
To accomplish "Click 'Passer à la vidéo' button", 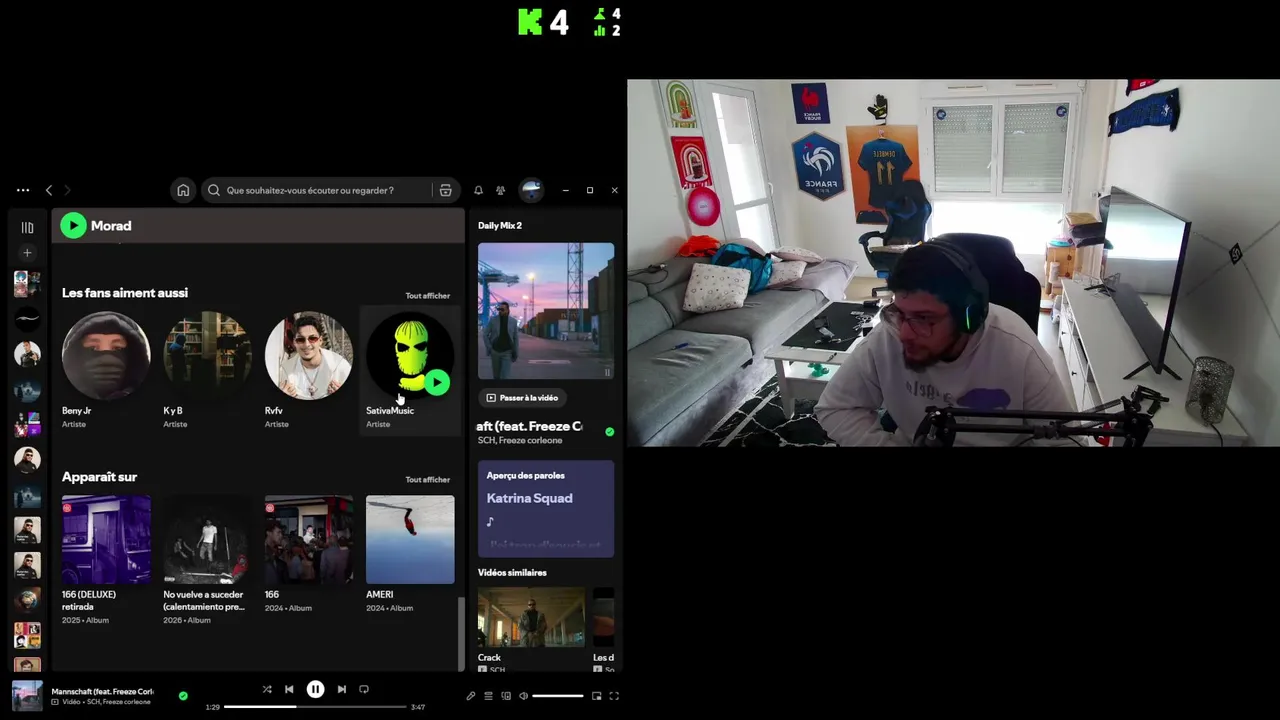I will pyautogui.click(x=521, y=398).
